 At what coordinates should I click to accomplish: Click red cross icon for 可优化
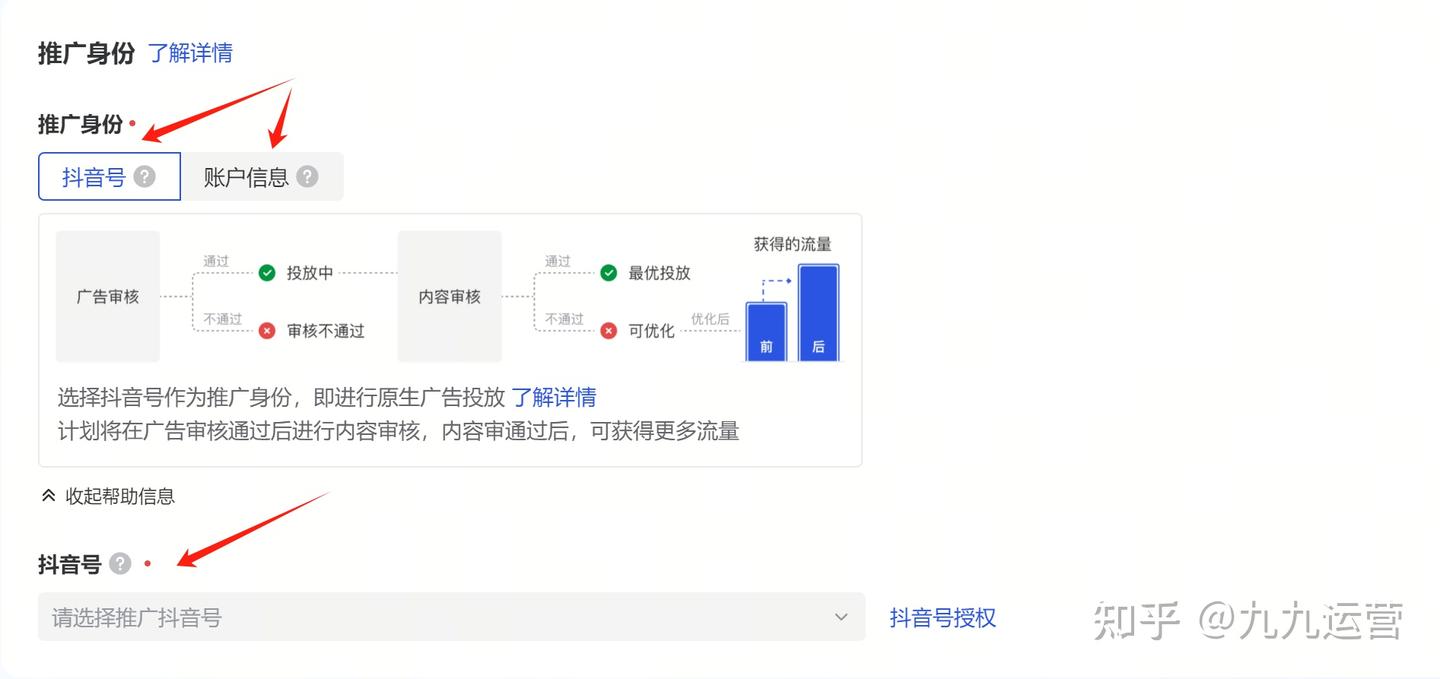coord(608,330)
